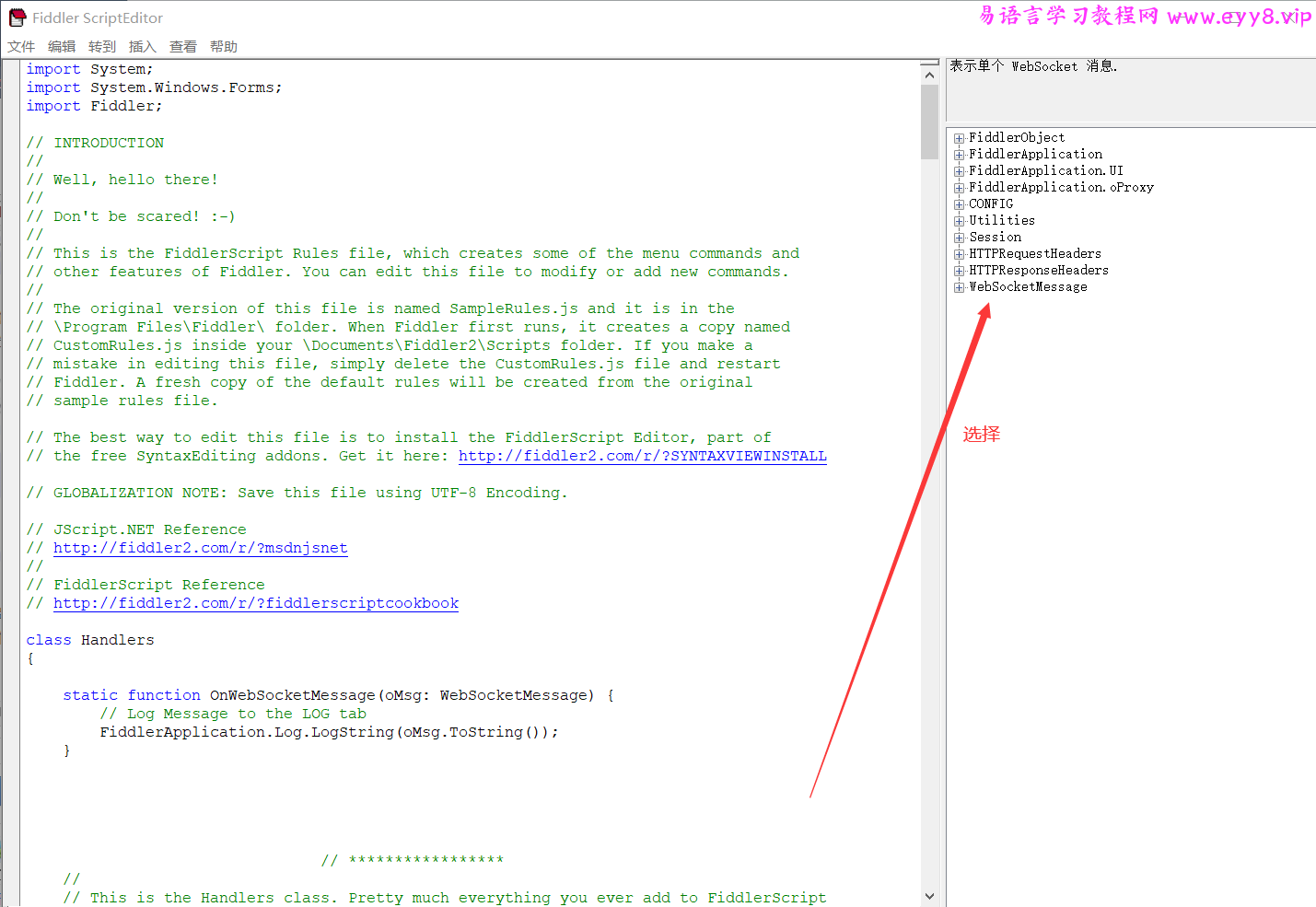The width and height of the screenshot is (1316, 907).
Task: Expand the FiddlerApplication tree node
Action: point(959,155)
